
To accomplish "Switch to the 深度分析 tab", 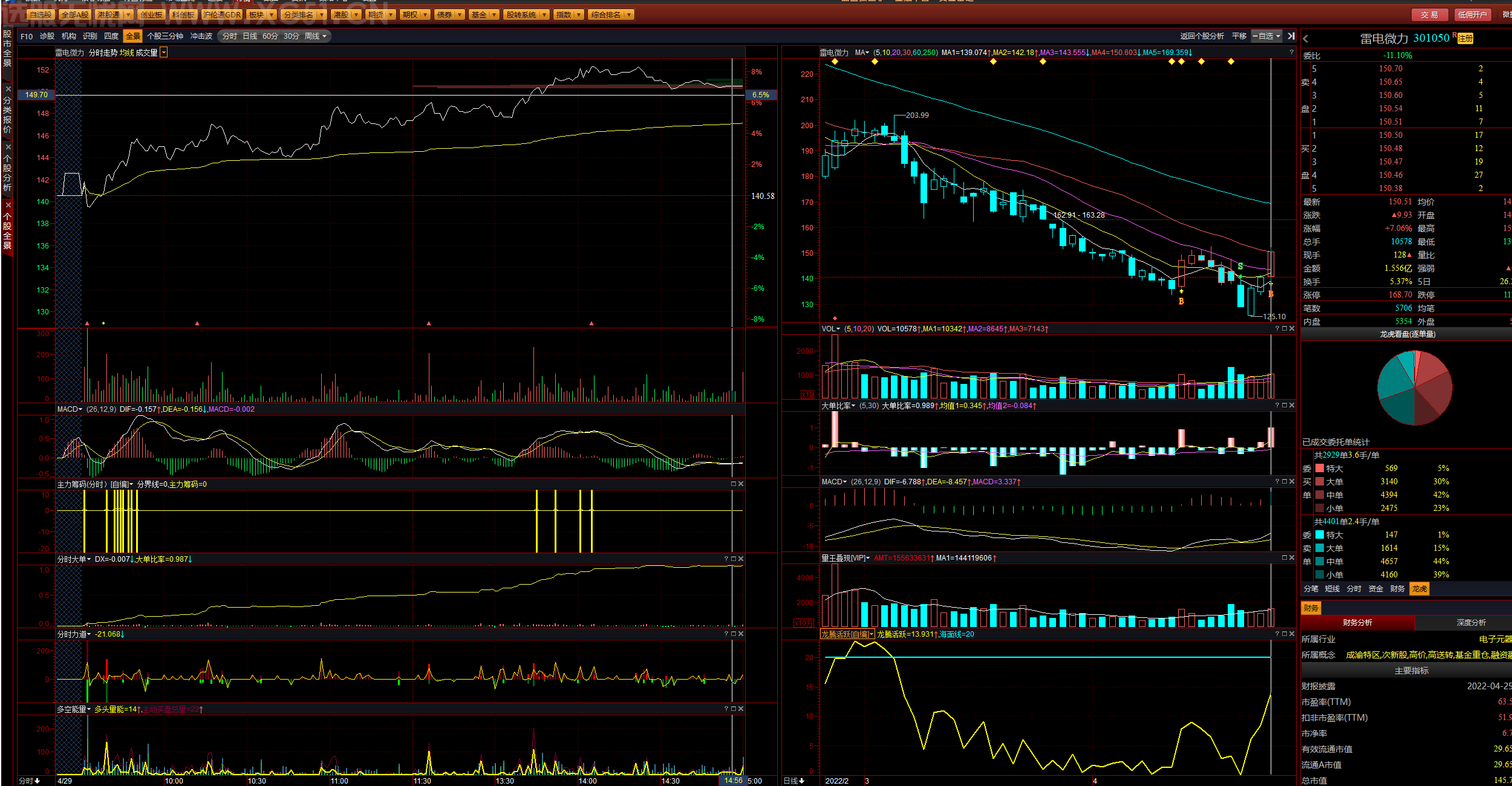I will 1471,623.
